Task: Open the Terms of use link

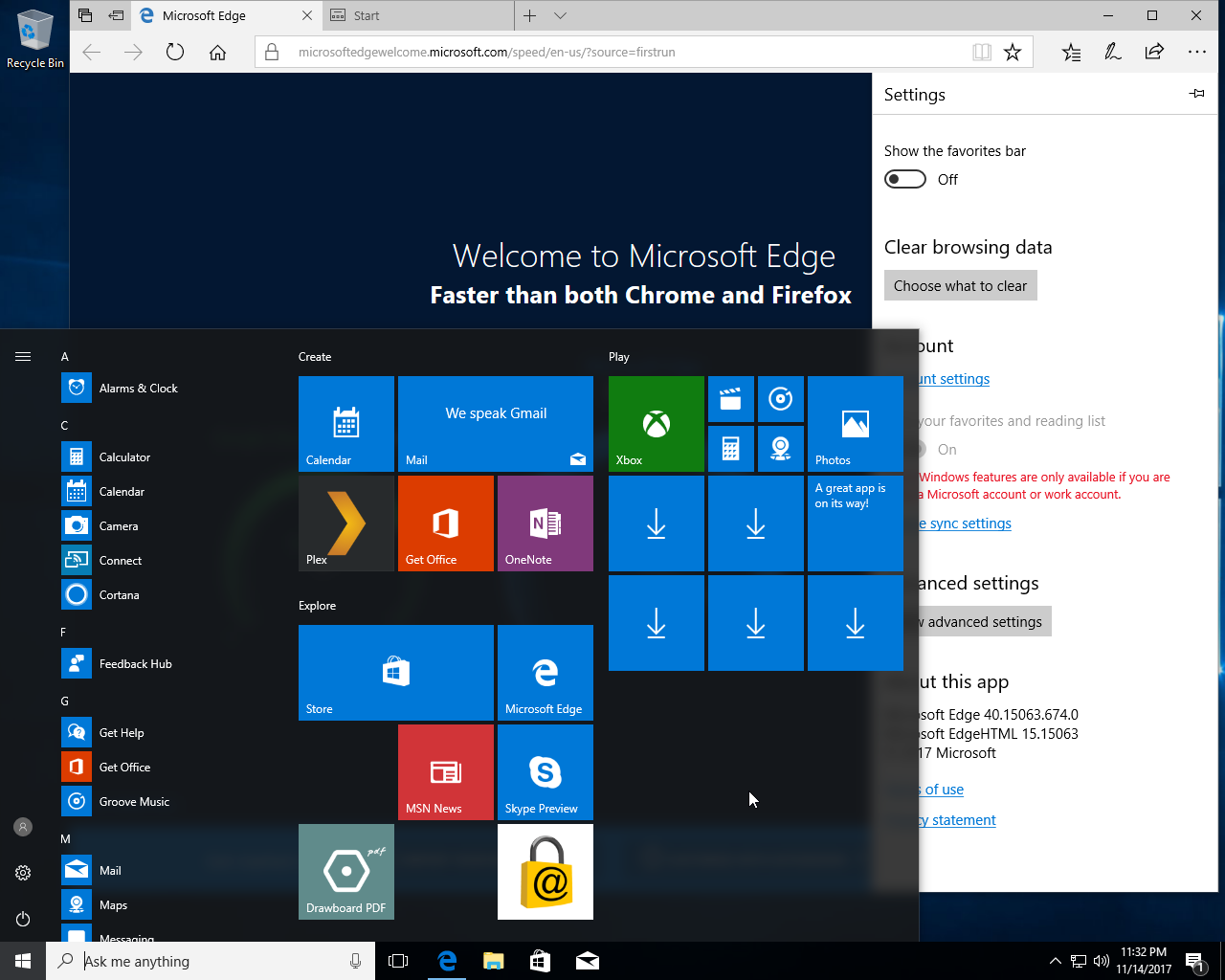Action: coord(940,790)
